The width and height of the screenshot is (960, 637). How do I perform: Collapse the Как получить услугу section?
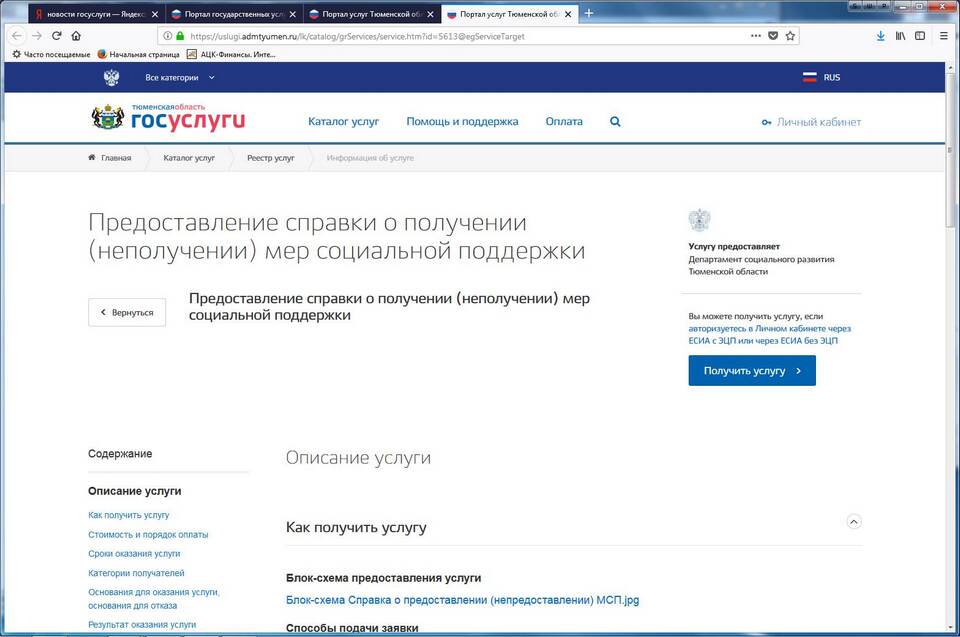pyautogui.click(x=854, y=521)
